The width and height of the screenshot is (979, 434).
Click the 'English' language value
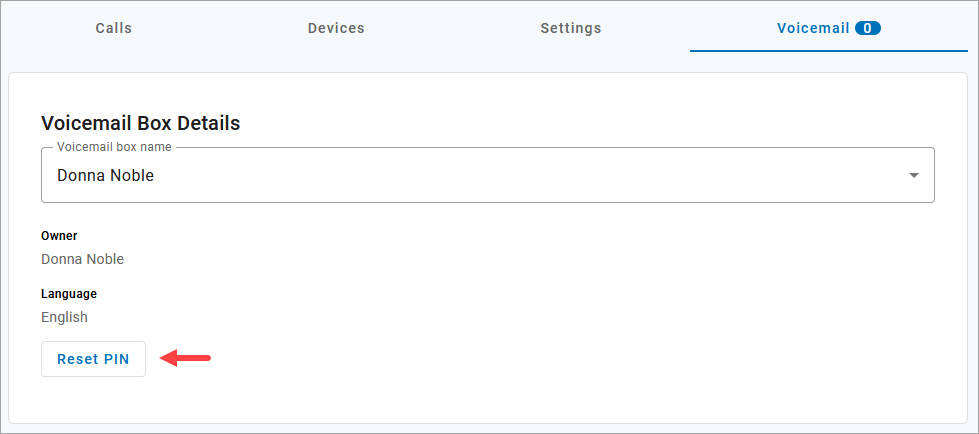point(64,317)
